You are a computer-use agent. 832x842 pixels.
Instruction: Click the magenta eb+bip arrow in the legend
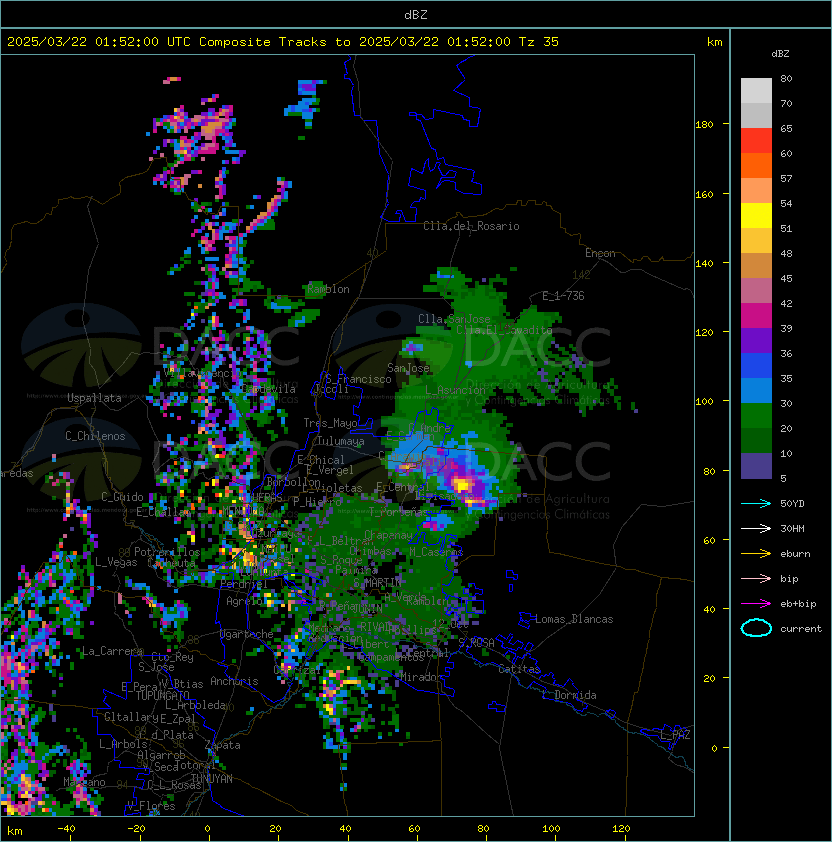[x=756, y=604]
